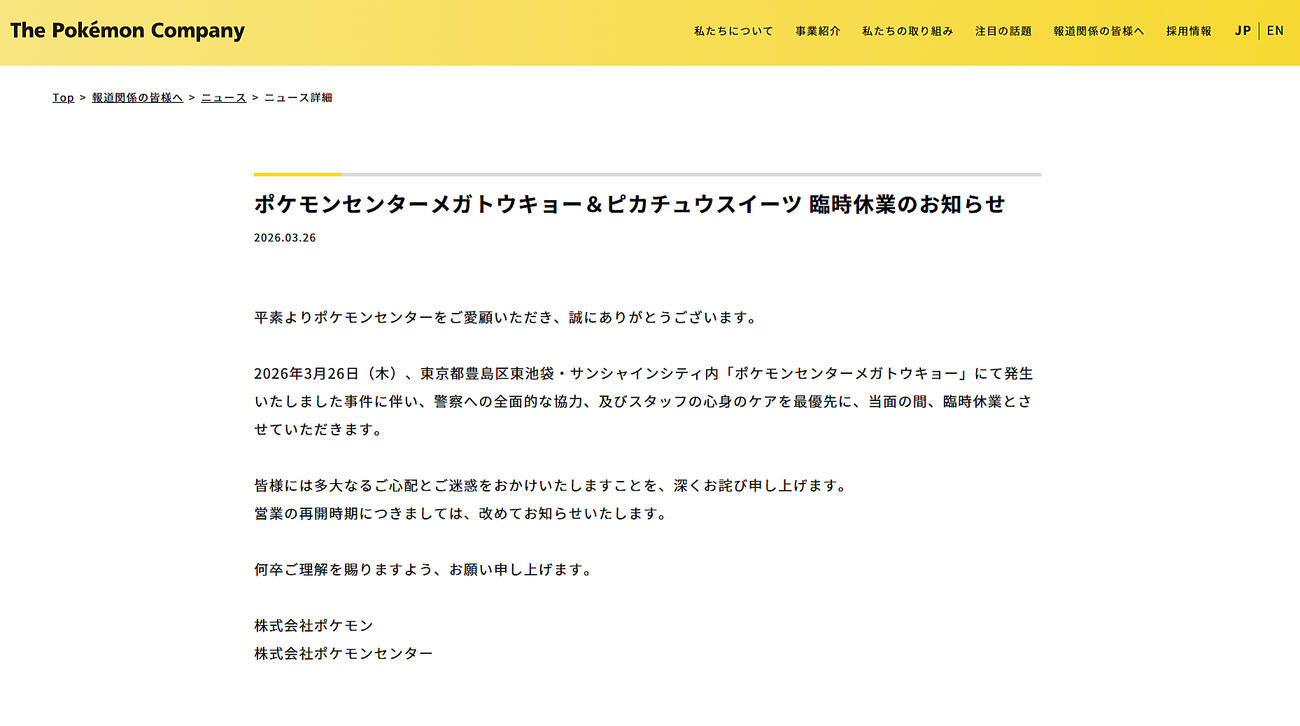
Task: Select 私たちの取り組み in navigation
Action: [x=907, y=31]
